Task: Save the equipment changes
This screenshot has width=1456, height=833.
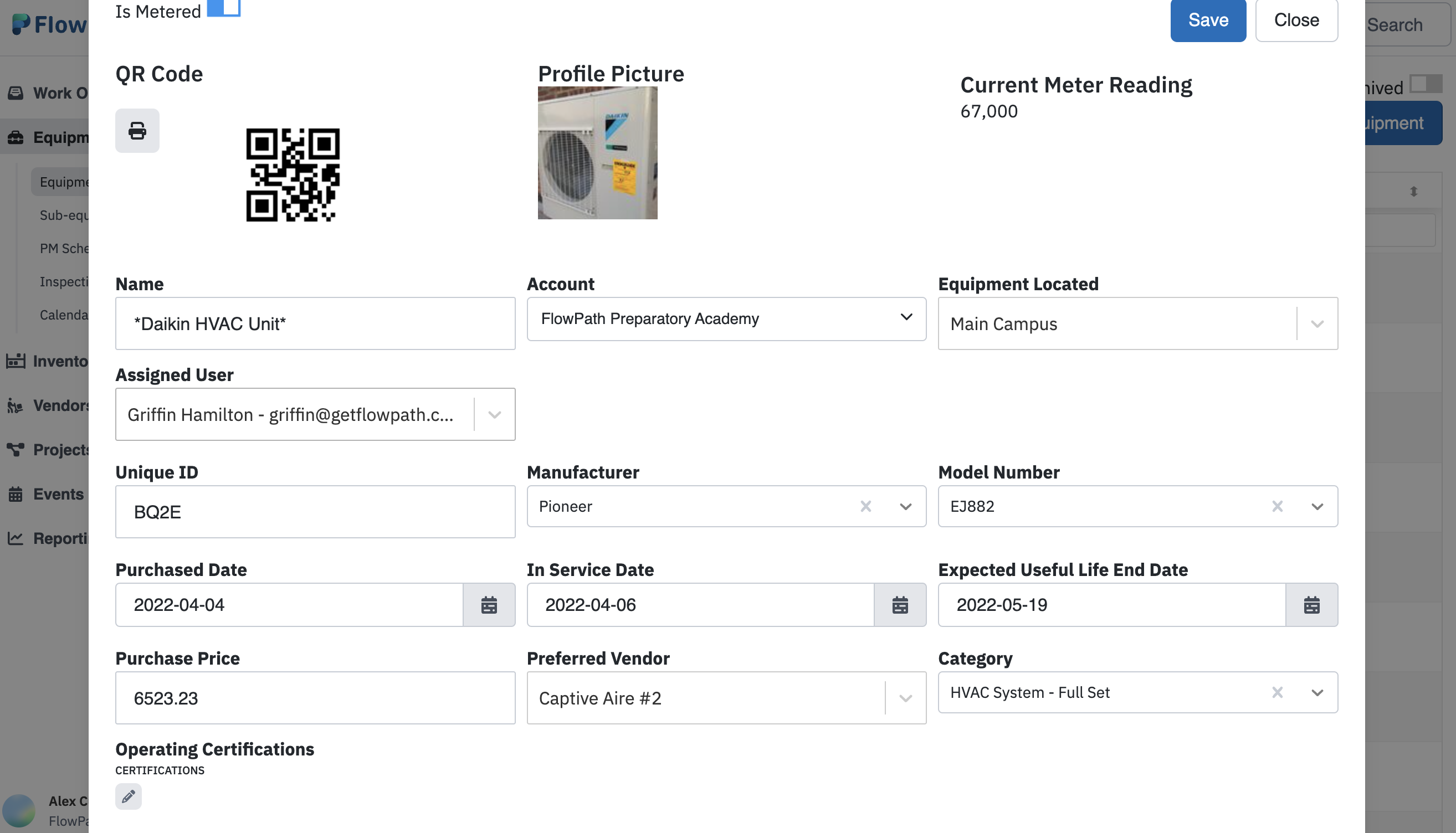Action: tap(1208, 20)
